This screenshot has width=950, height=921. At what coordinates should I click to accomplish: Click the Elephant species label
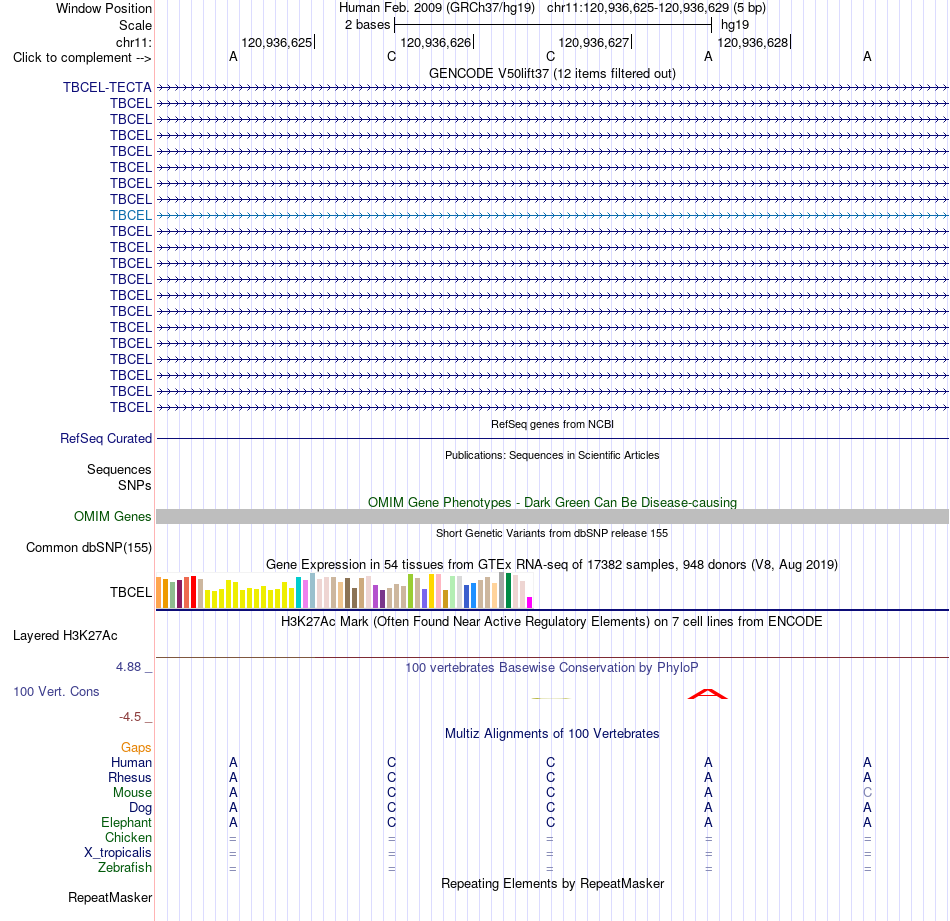click(x=127, y=822)
